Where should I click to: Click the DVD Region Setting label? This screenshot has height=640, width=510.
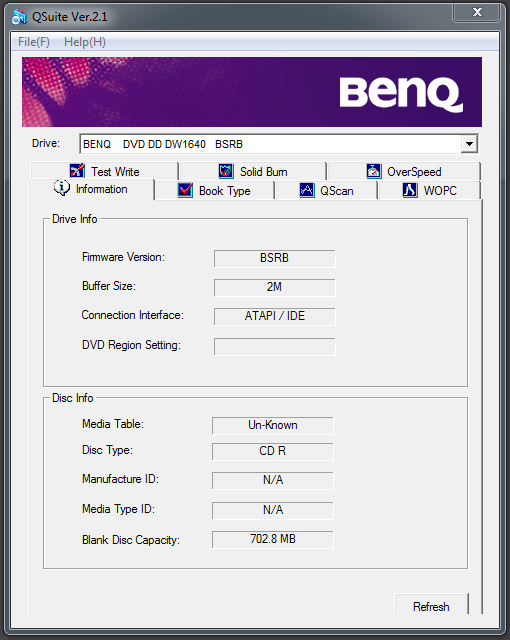tap(131, 345)
